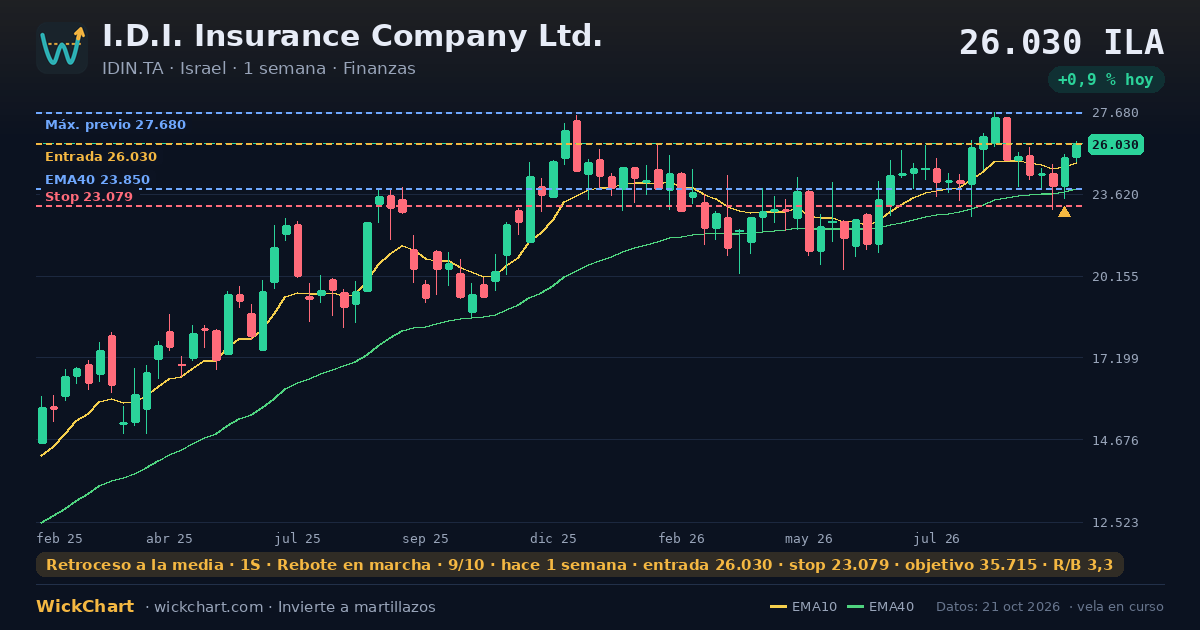This screenshot has height=630, width=1200.
Task: Click the 23.620 price axis value
Action: [1116, 194]
